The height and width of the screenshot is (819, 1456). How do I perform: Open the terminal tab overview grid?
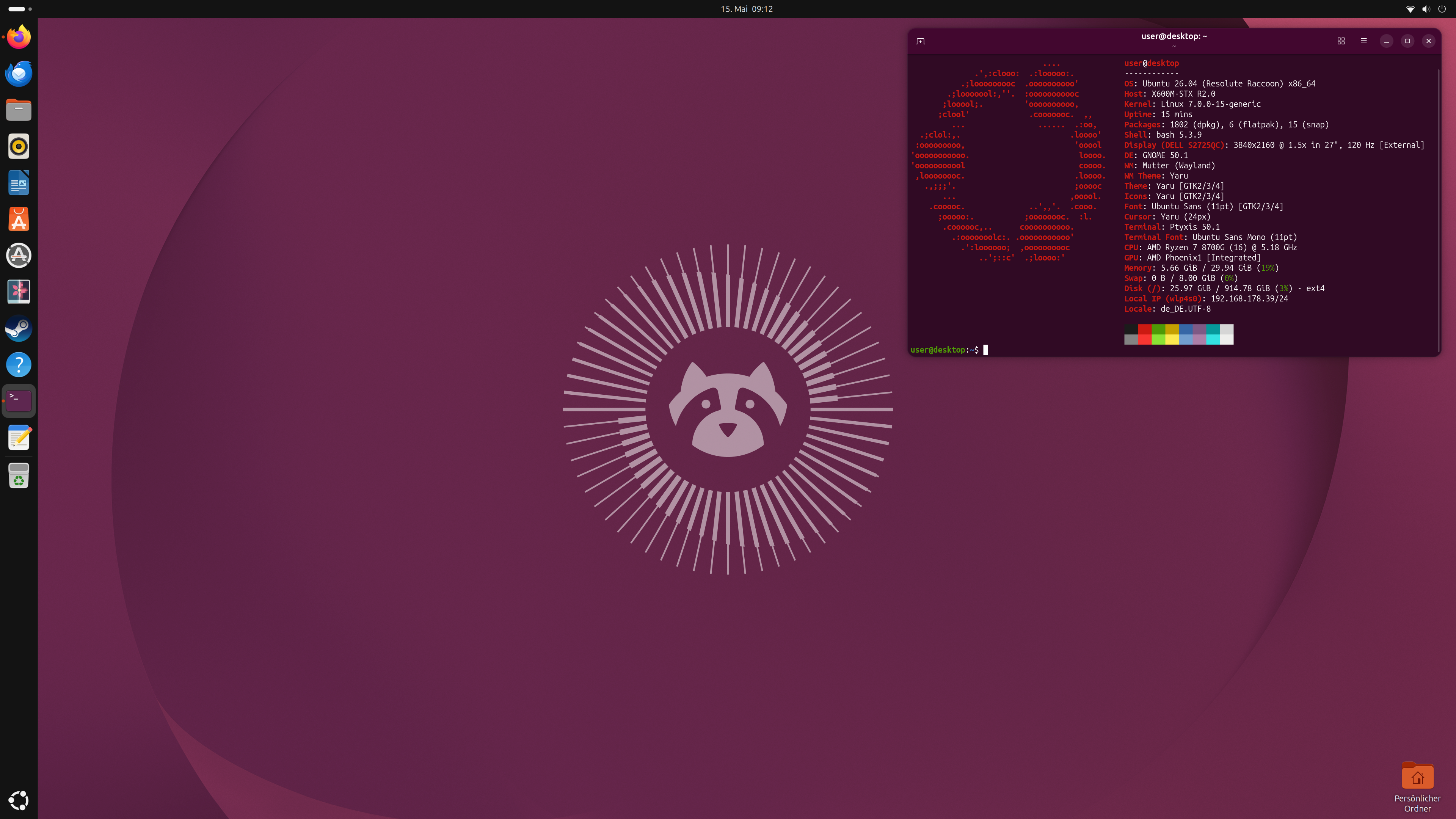1341,41
